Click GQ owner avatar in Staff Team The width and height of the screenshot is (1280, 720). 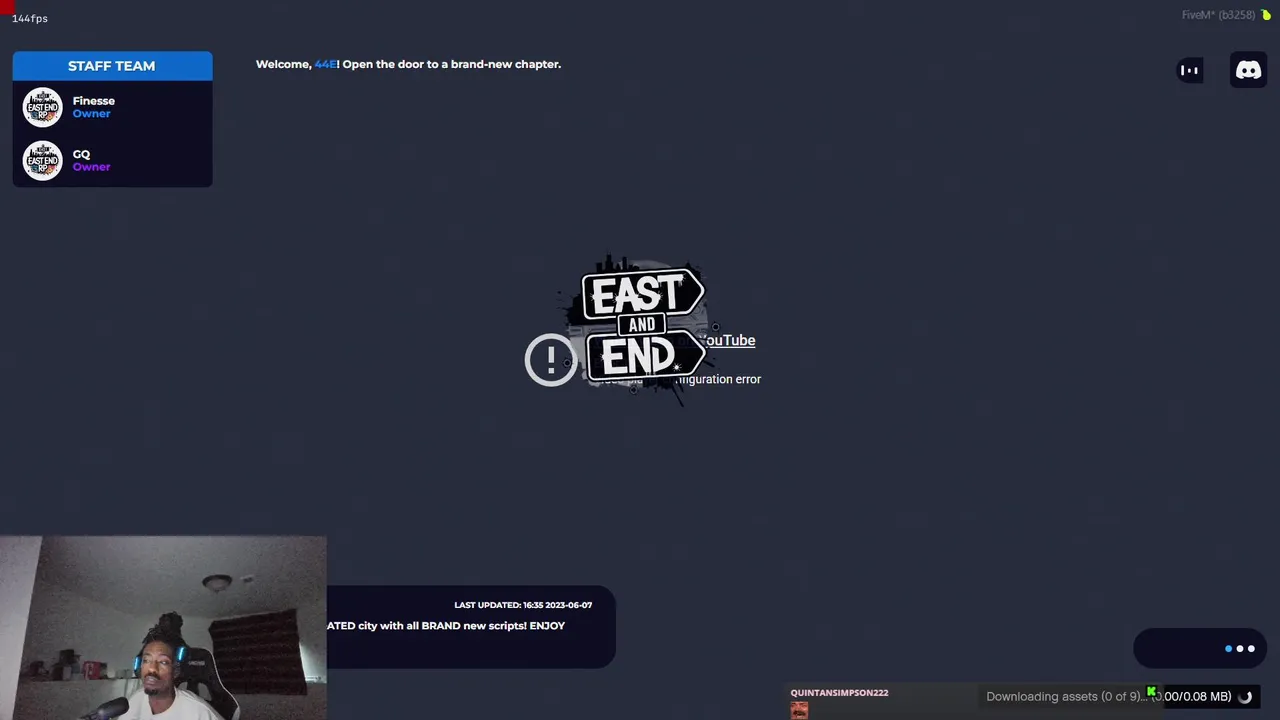[x=42, y=160]
